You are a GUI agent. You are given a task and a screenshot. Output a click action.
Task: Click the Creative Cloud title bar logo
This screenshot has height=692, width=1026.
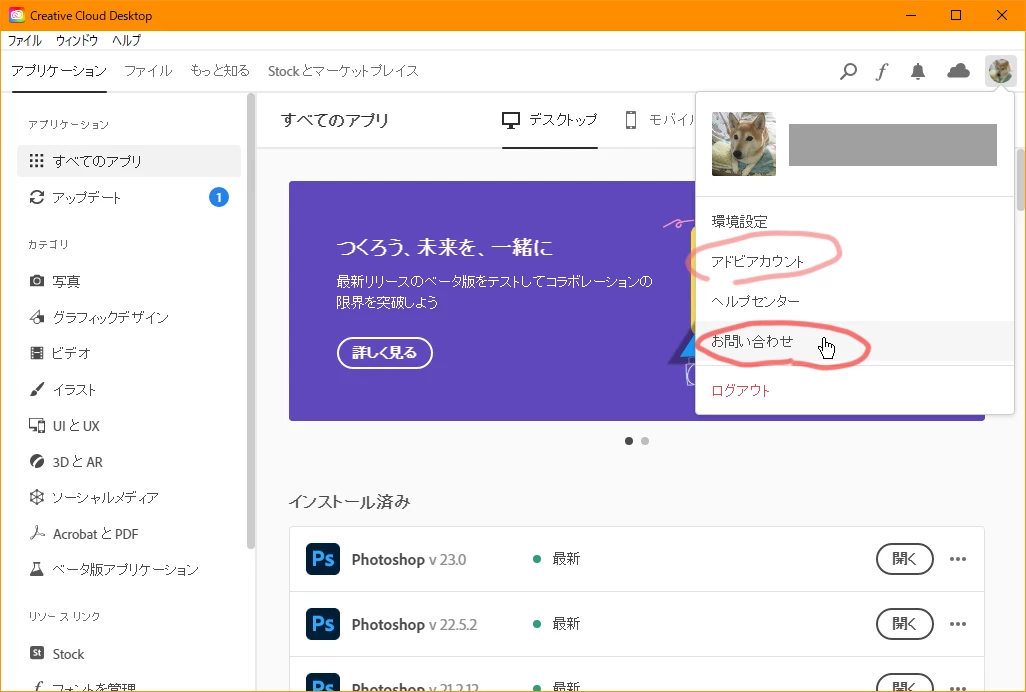(x=16, y=15)
